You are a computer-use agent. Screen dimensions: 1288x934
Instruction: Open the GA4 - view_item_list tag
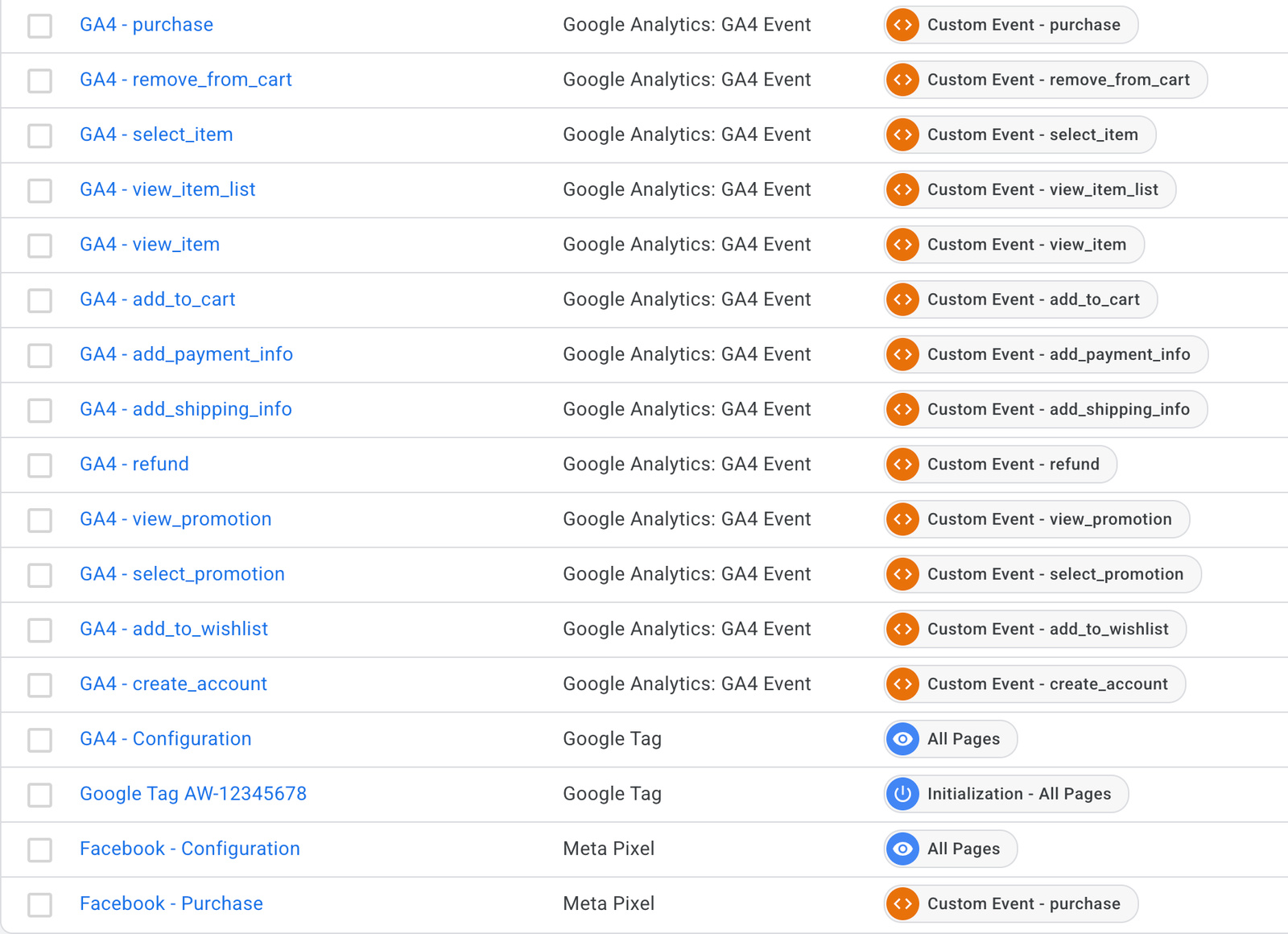167,189
